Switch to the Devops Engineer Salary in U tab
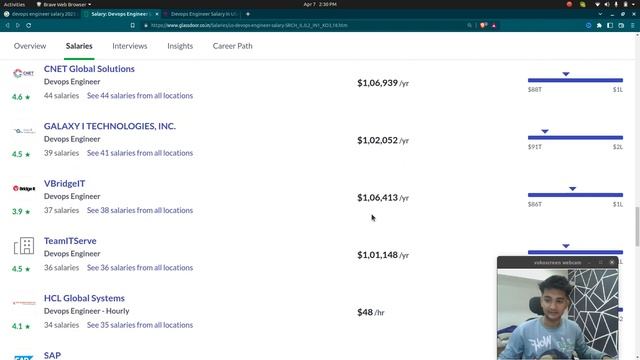 point(201,14)
